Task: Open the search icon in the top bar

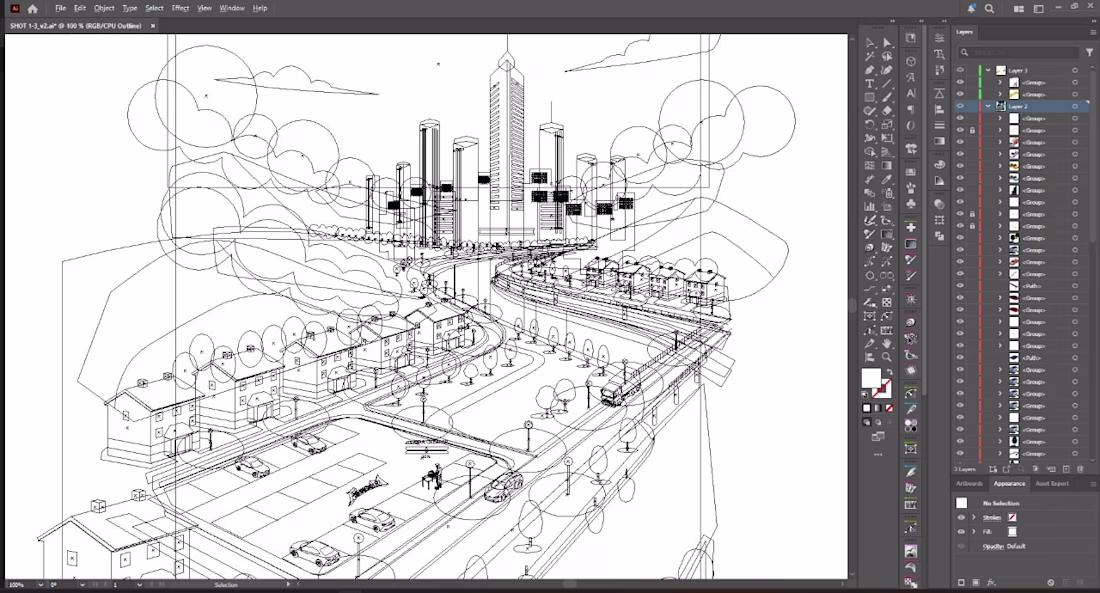Action: 990,8
